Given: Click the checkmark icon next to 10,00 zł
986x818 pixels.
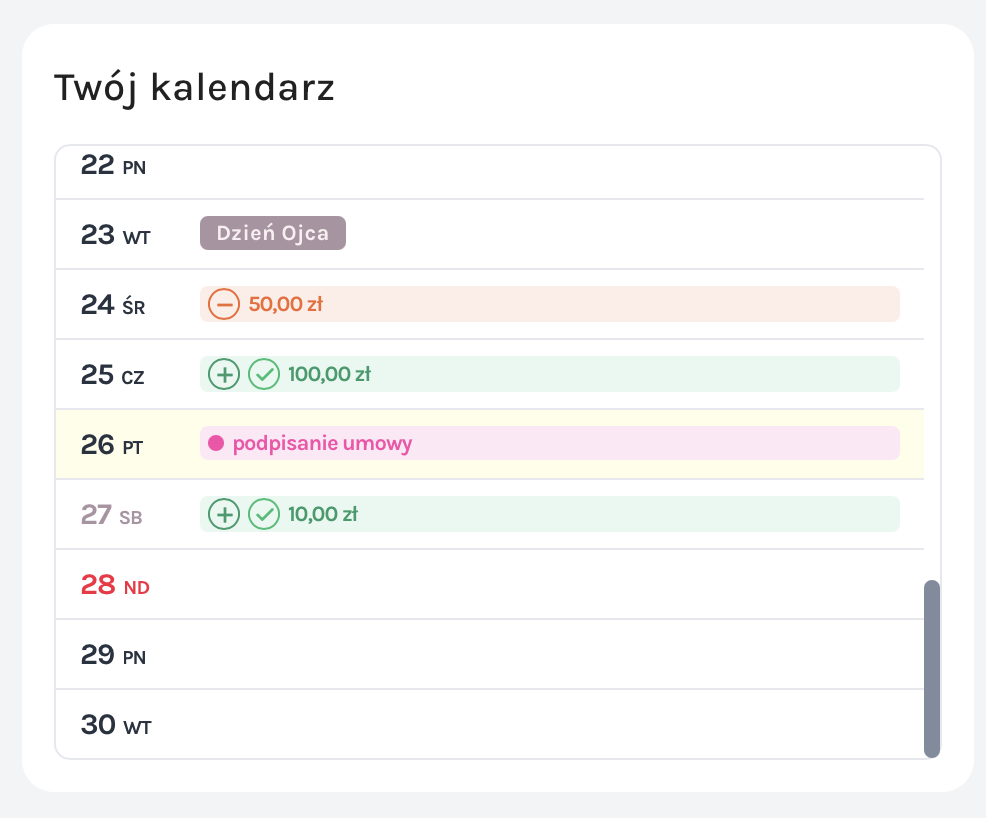Looking at the screenshot, I should (x=264, y=514).
